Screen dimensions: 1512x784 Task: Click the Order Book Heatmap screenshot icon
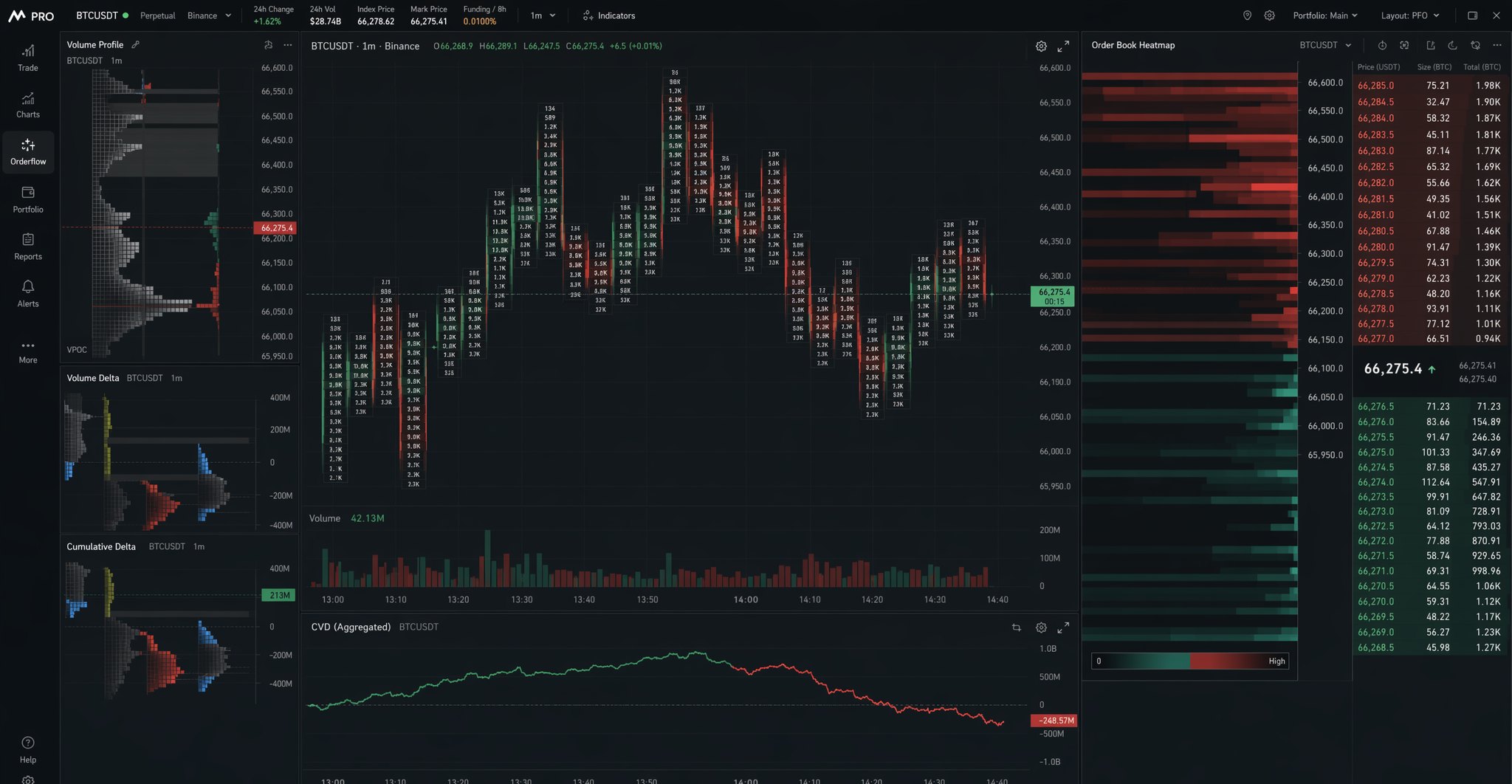(x=1404, y=45)
